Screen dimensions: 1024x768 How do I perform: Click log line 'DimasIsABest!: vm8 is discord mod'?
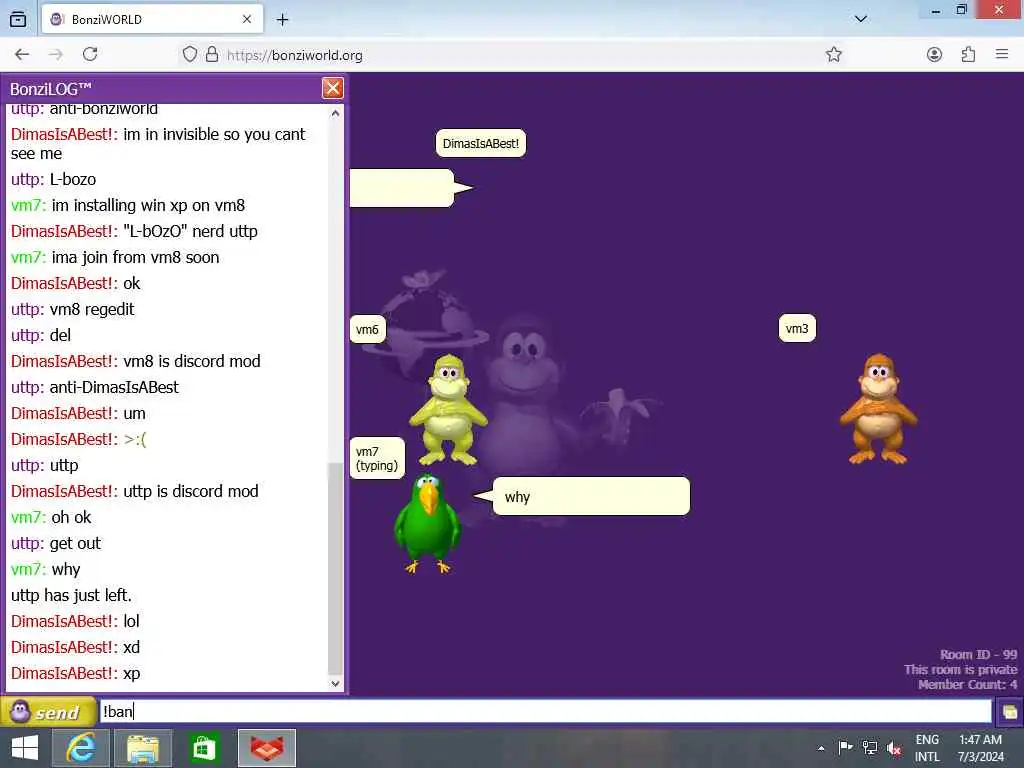coord(136,361)
